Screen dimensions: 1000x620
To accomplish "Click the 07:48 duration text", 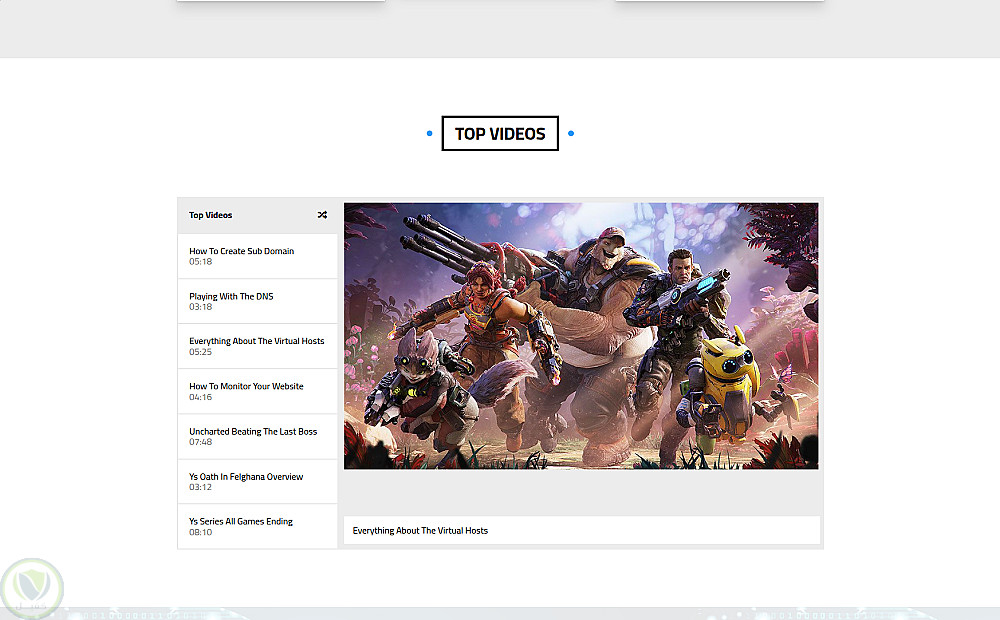I will 200,442.
